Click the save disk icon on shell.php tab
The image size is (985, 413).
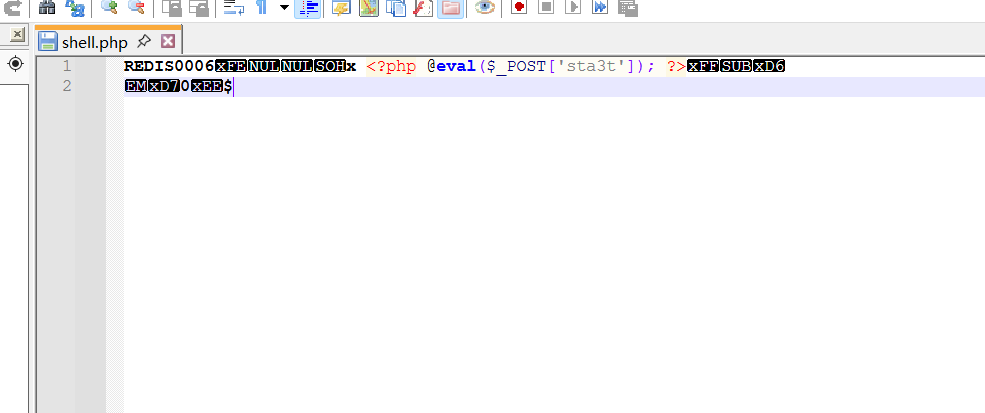48,41
